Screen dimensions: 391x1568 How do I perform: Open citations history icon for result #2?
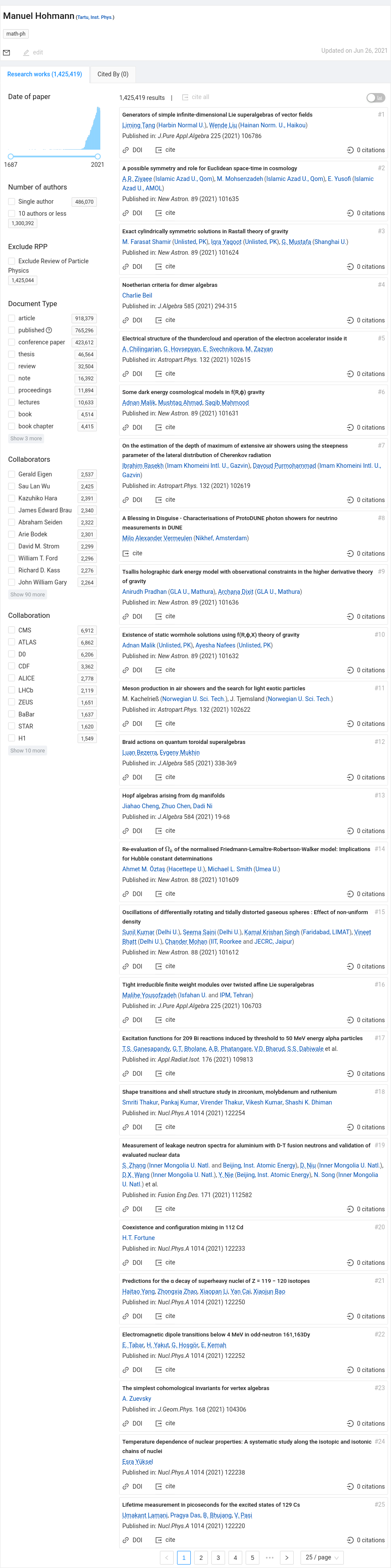point(350,213)
